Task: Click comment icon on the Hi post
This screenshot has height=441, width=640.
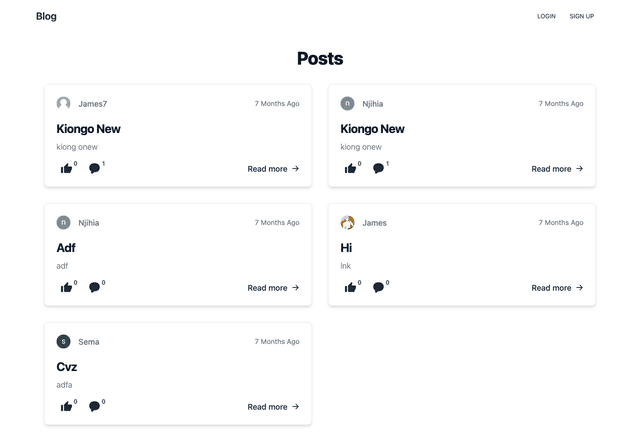Action: coord(378,287)
